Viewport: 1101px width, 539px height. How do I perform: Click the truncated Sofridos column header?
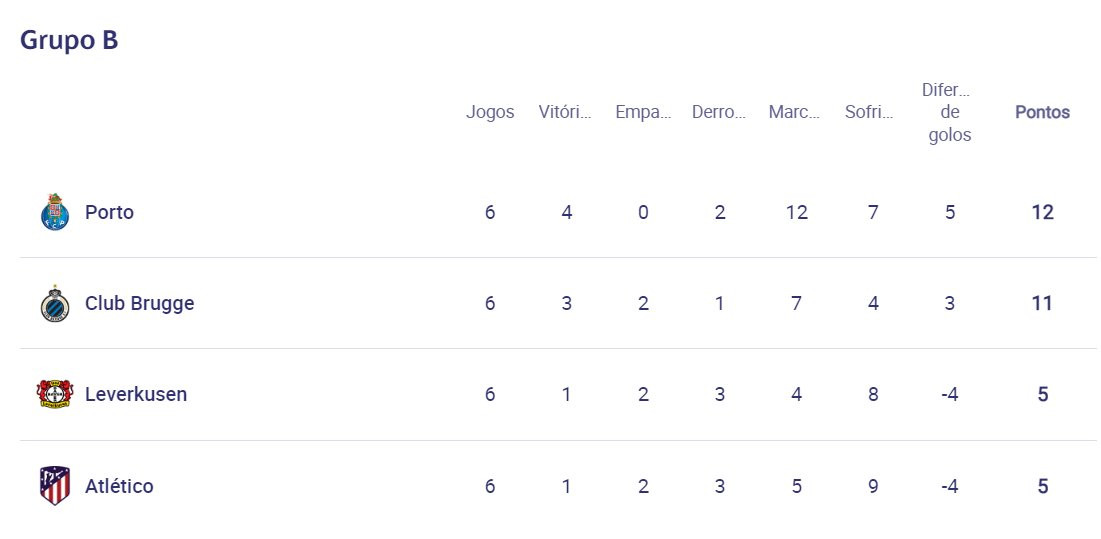869,112
